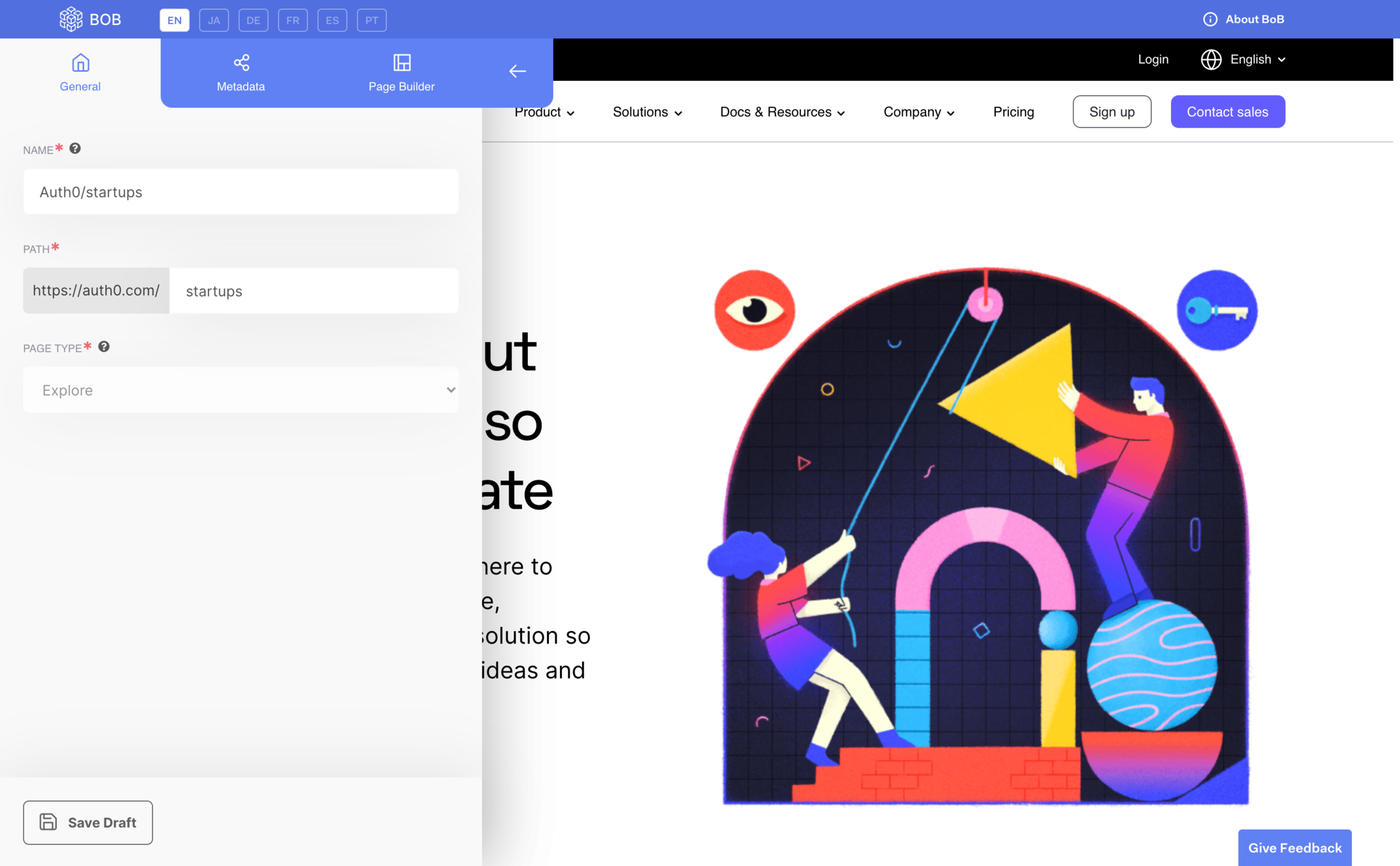Click the blue key illustration icon
Screen dimensions: 1400x866
point(1217,311)
